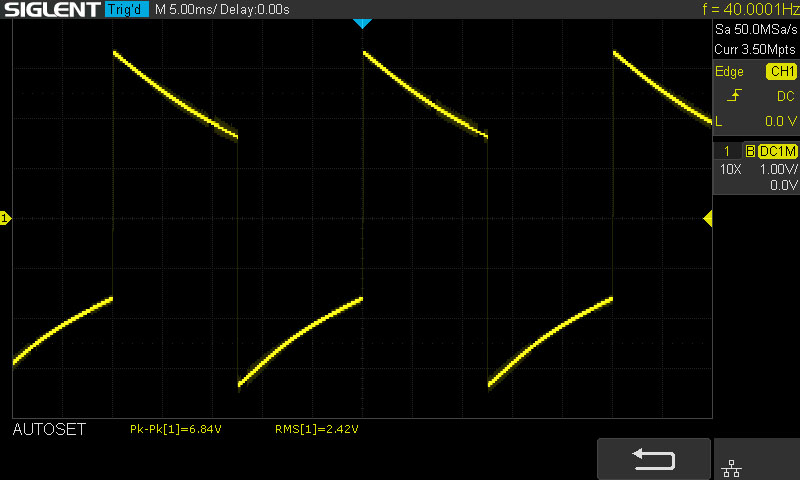Click the rising edge slope icon
The height and width of the screenshot is (480, 800).
coord(734,95)
